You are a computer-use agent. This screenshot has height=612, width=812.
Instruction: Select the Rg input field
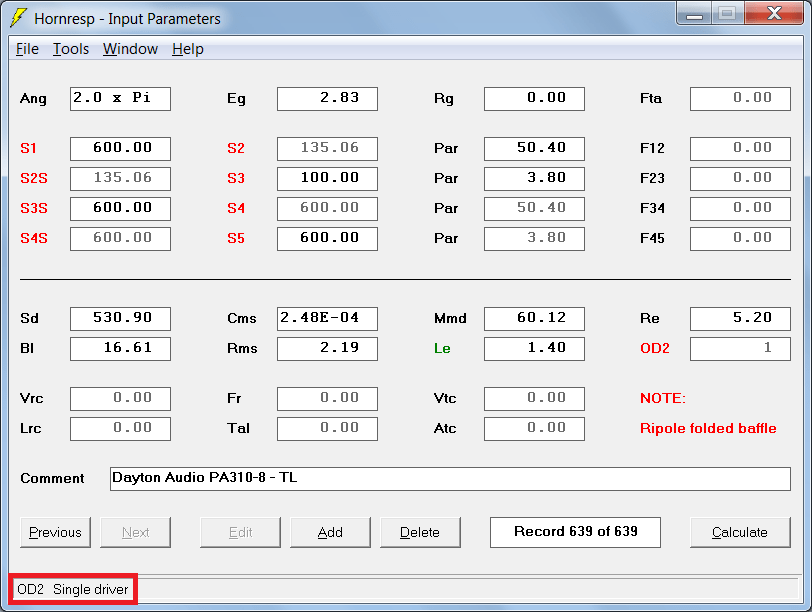click(534, 98)
